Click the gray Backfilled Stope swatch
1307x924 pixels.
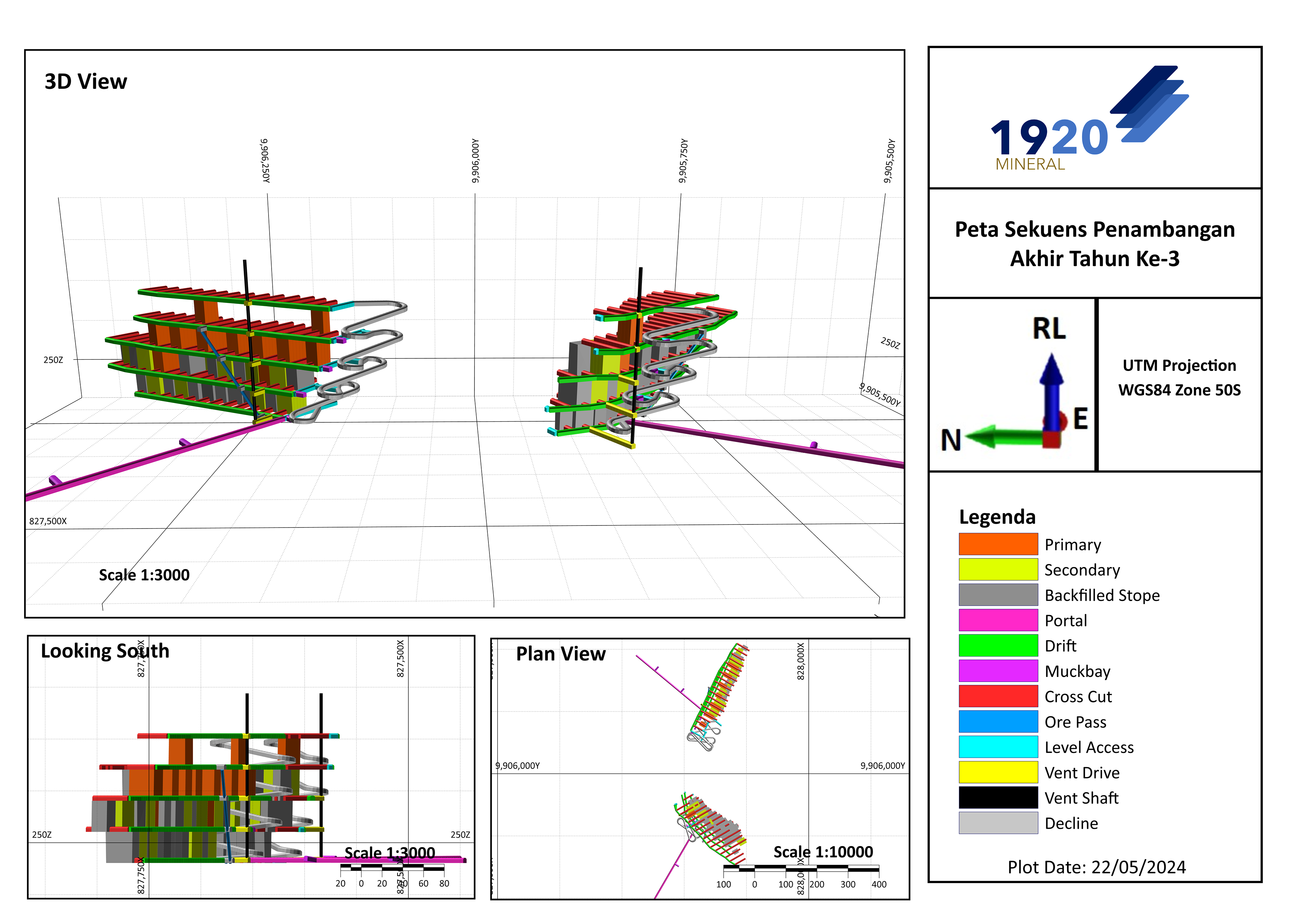(998, 595)
